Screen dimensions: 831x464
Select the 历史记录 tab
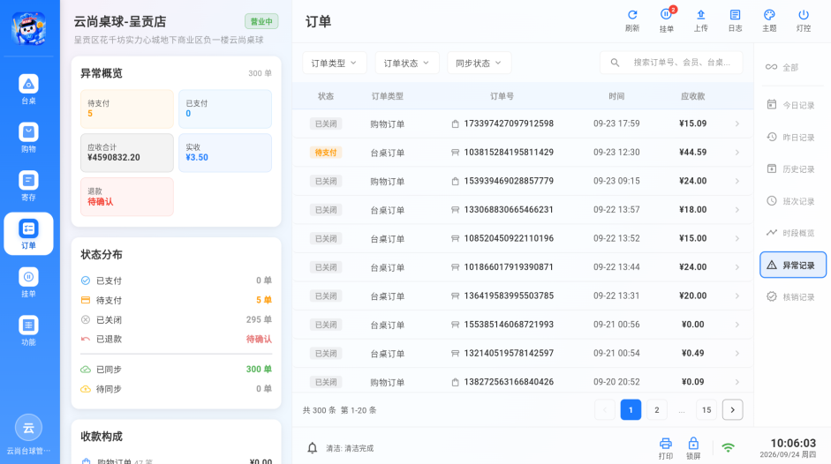tap(792, 169)
